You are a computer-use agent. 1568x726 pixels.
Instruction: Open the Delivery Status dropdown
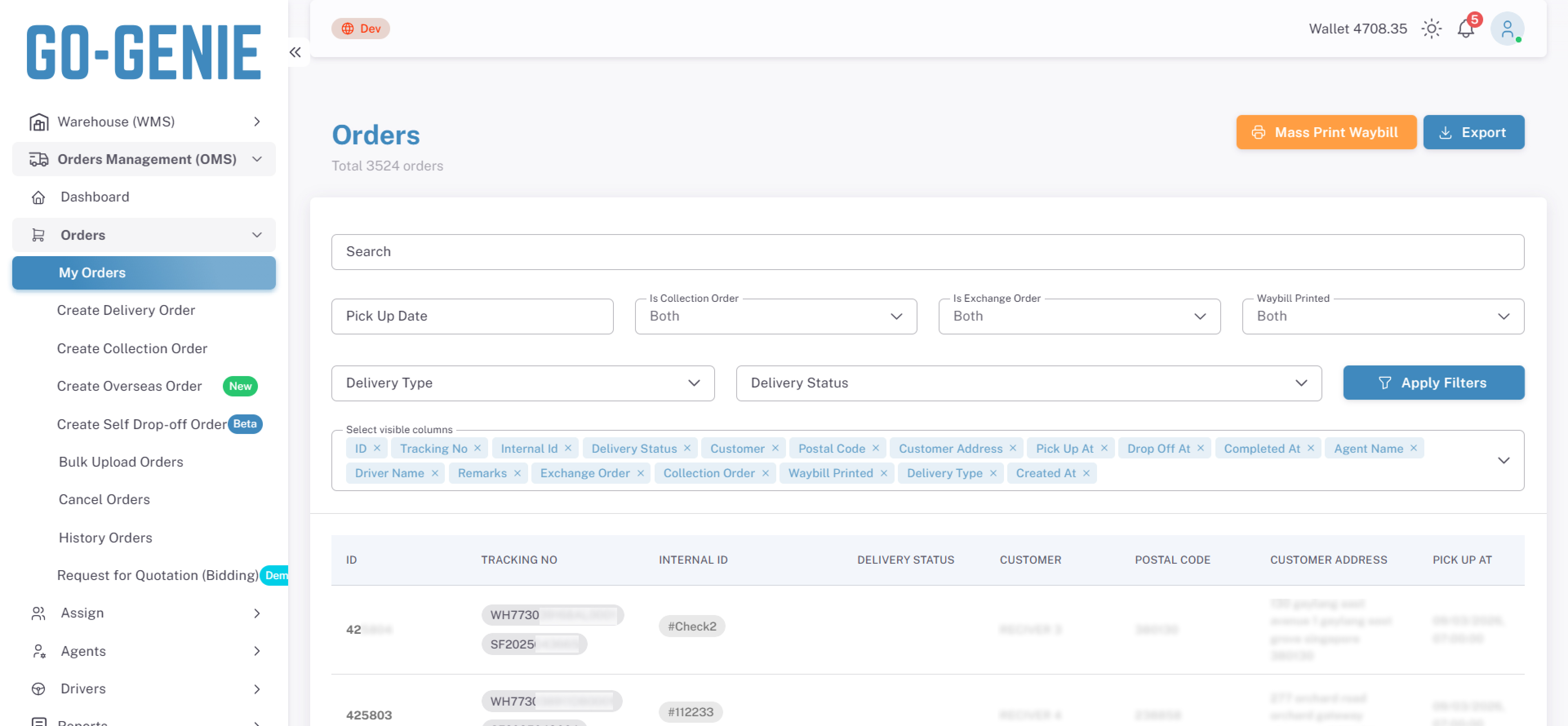point(1029,383)
